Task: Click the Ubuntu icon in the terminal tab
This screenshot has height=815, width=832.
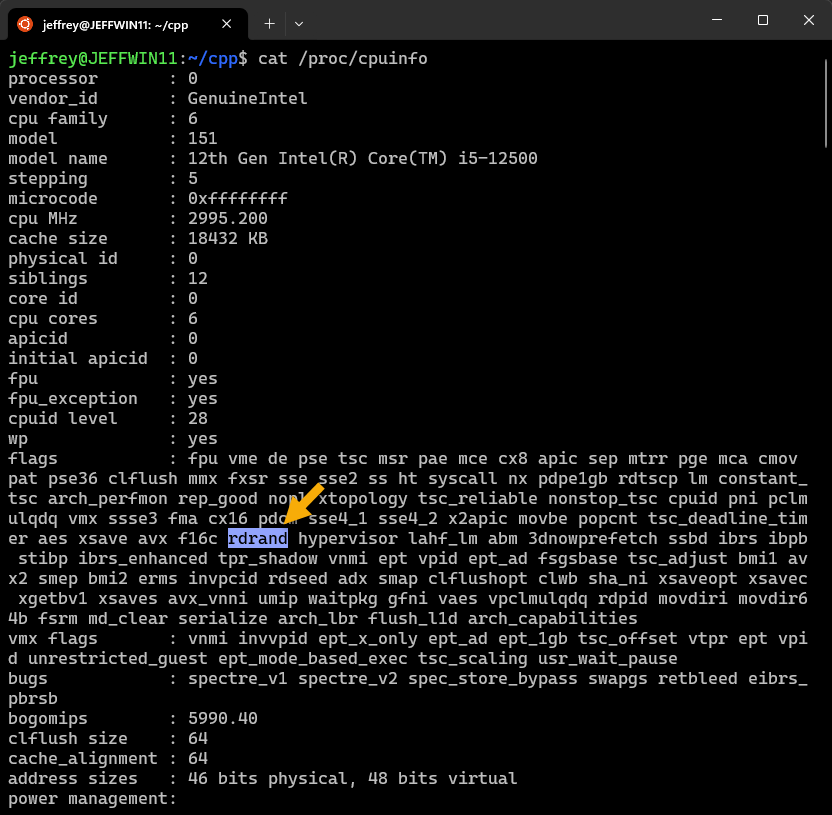Action: pos(25,22)
